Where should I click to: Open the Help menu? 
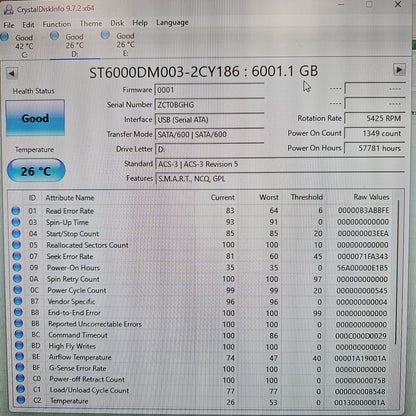click(x=140, y=23)
